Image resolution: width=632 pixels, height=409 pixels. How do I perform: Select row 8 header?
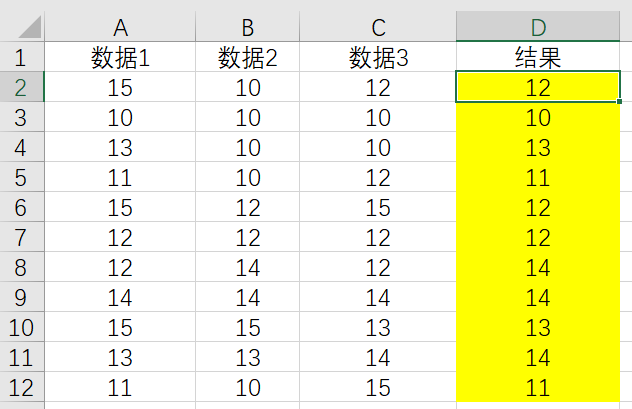pyautogui.click(x=22, y=267)
